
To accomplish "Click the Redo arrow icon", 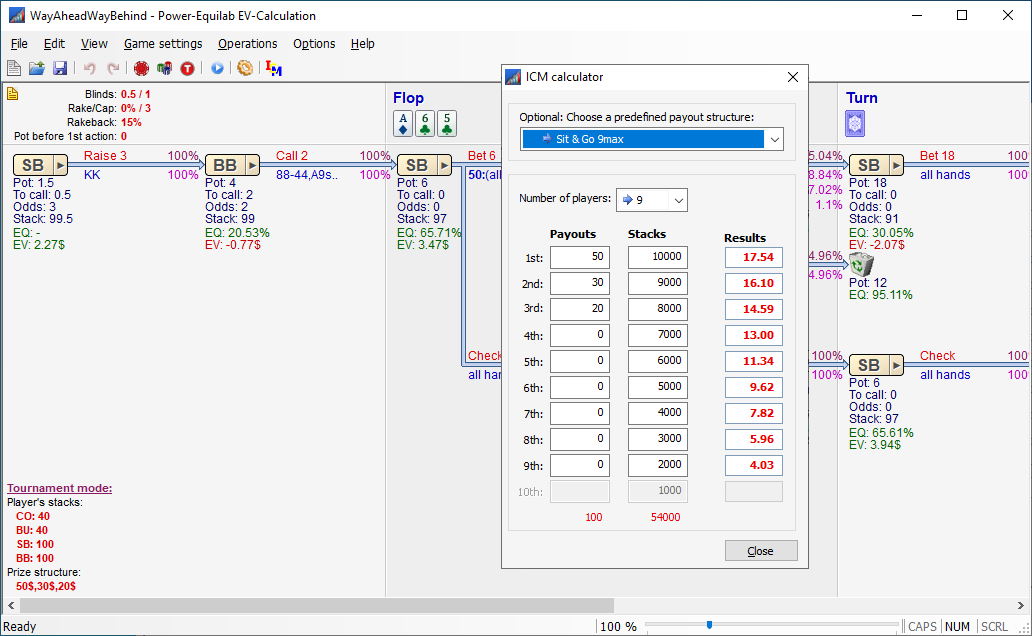I will 113,68.
